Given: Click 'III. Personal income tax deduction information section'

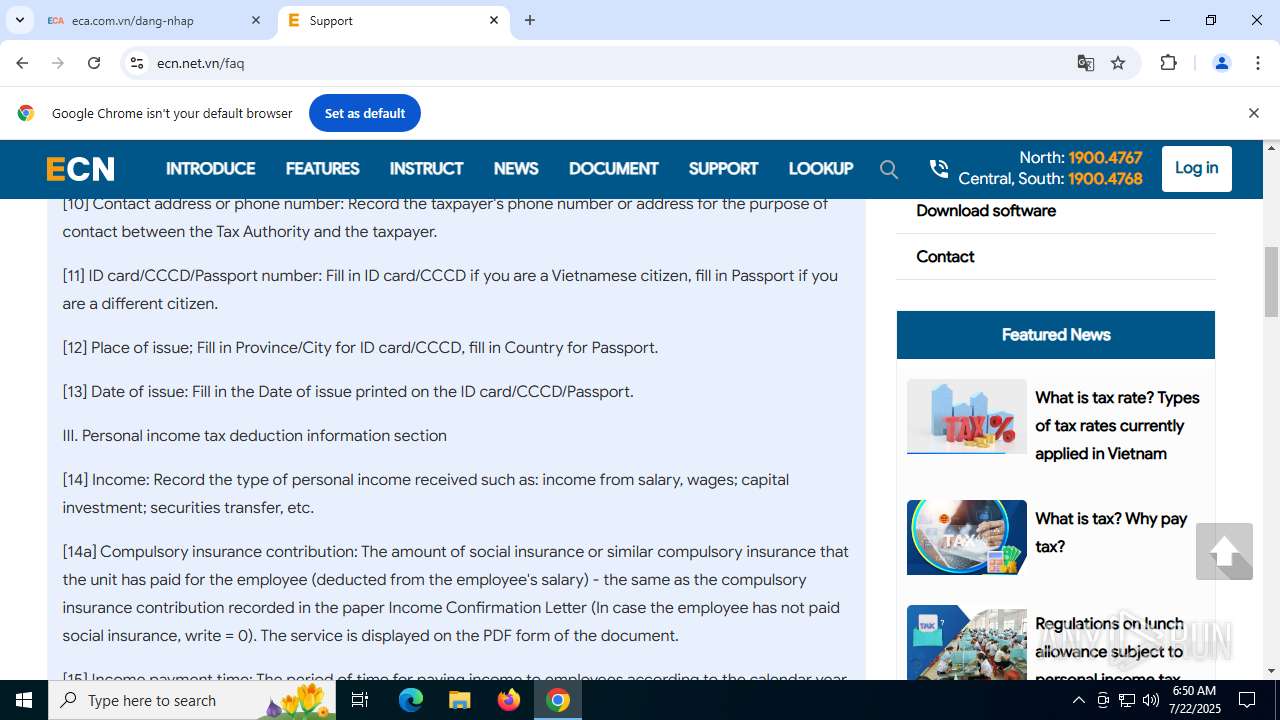Looking at the screenshot, I should (x=255, y=436).
